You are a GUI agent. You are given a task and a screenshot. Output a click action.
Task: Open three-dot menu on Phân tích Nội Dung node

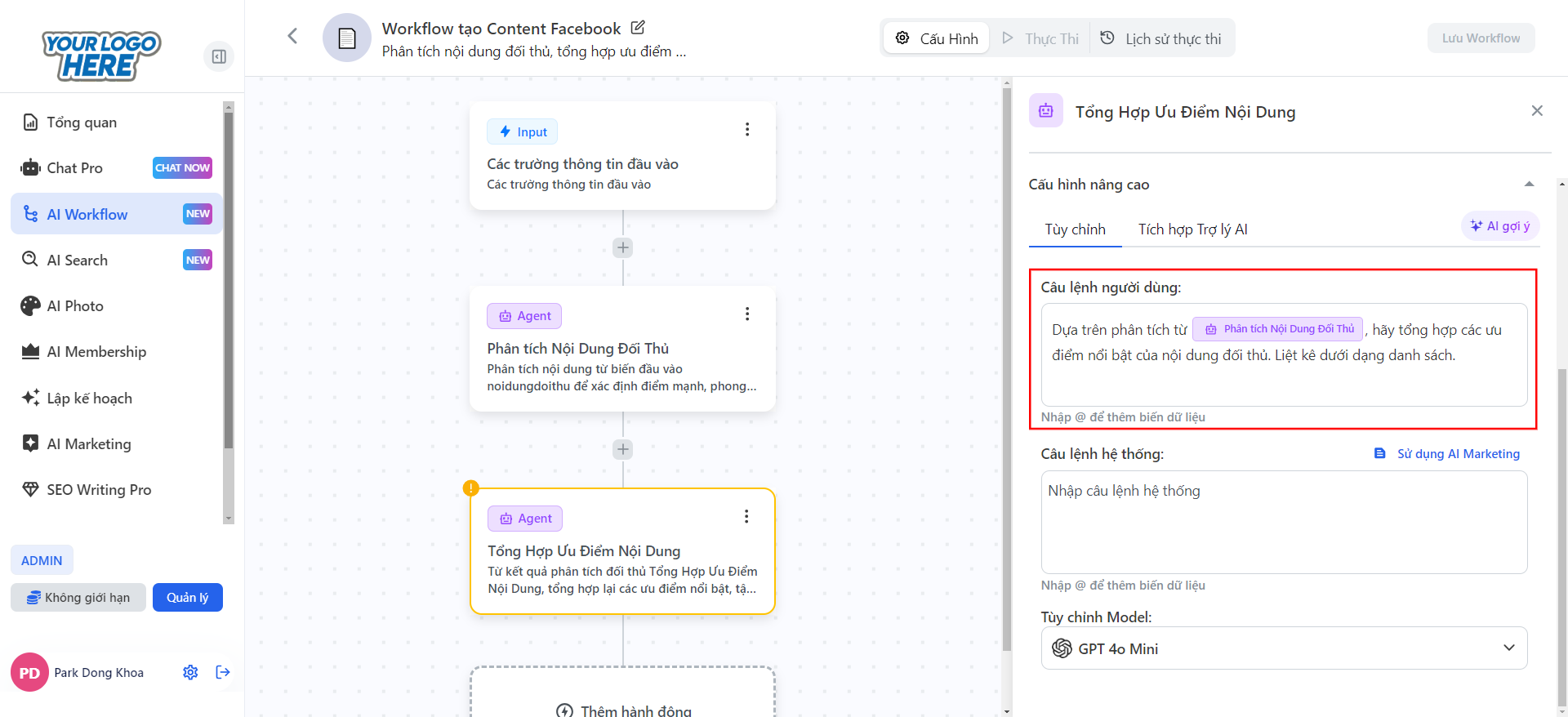[x=746, y=314]
